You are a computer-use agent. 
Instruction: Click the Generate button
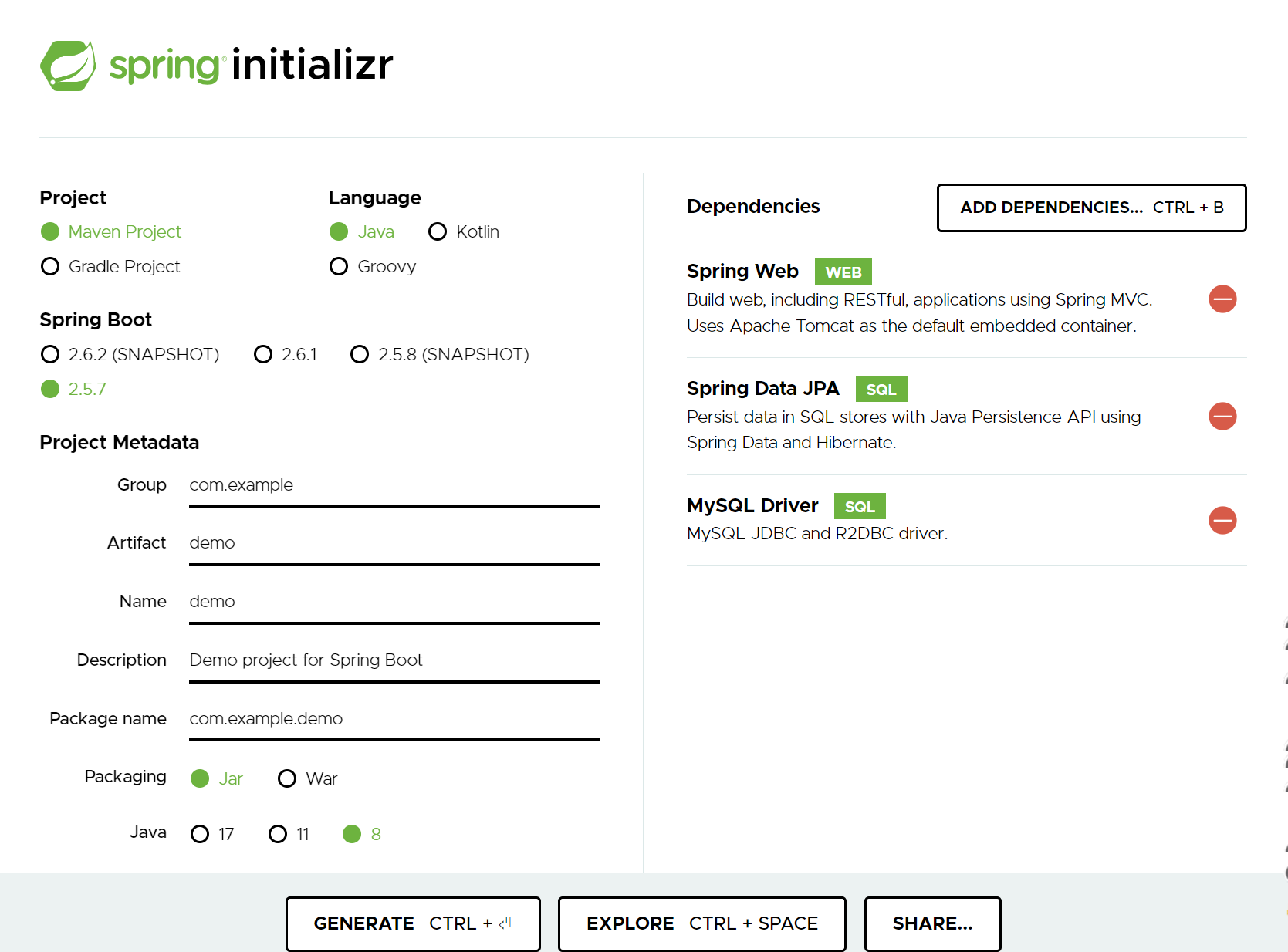click(x=413, y=923)
